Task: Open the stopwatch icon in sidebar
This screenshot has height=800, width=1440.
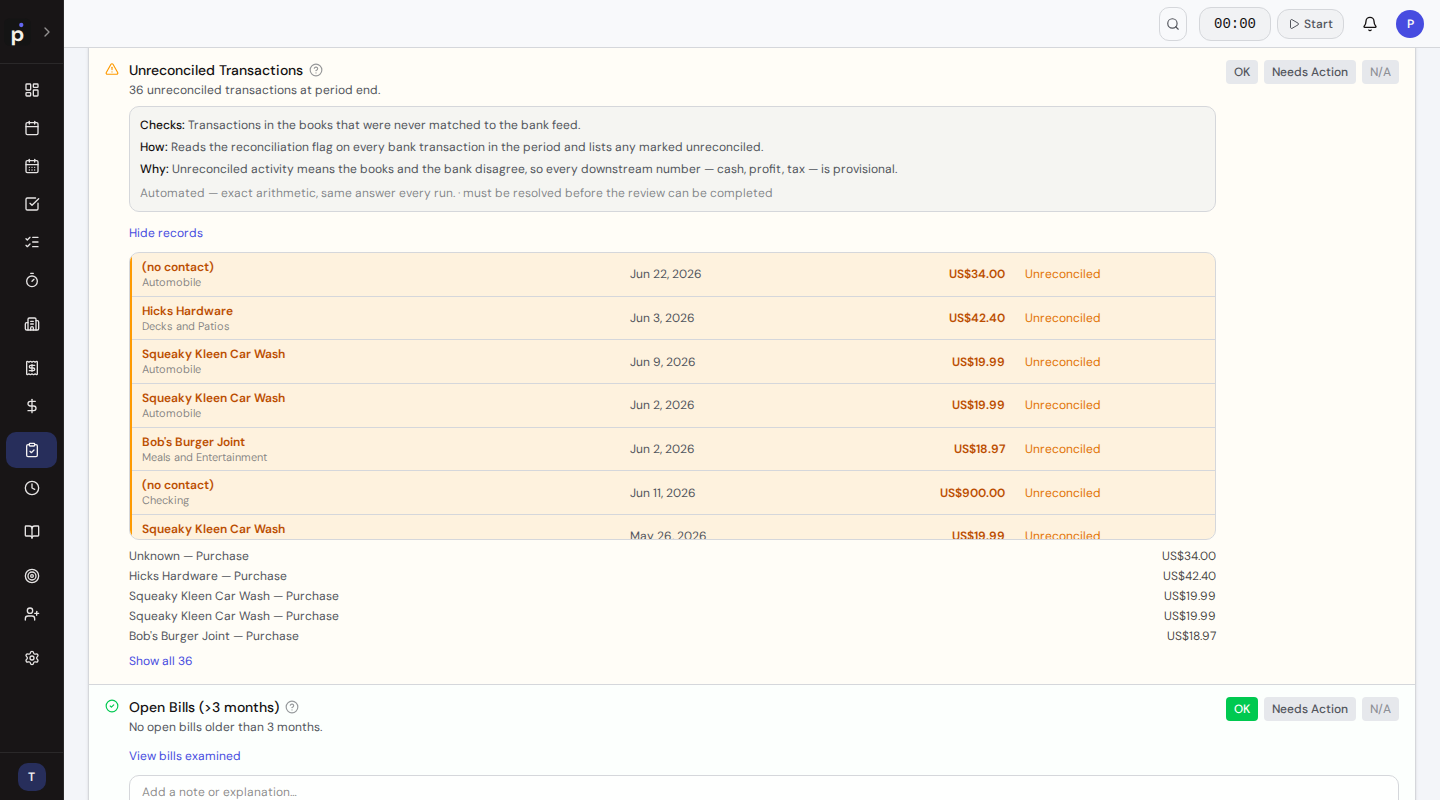Action: pos(32,280)
